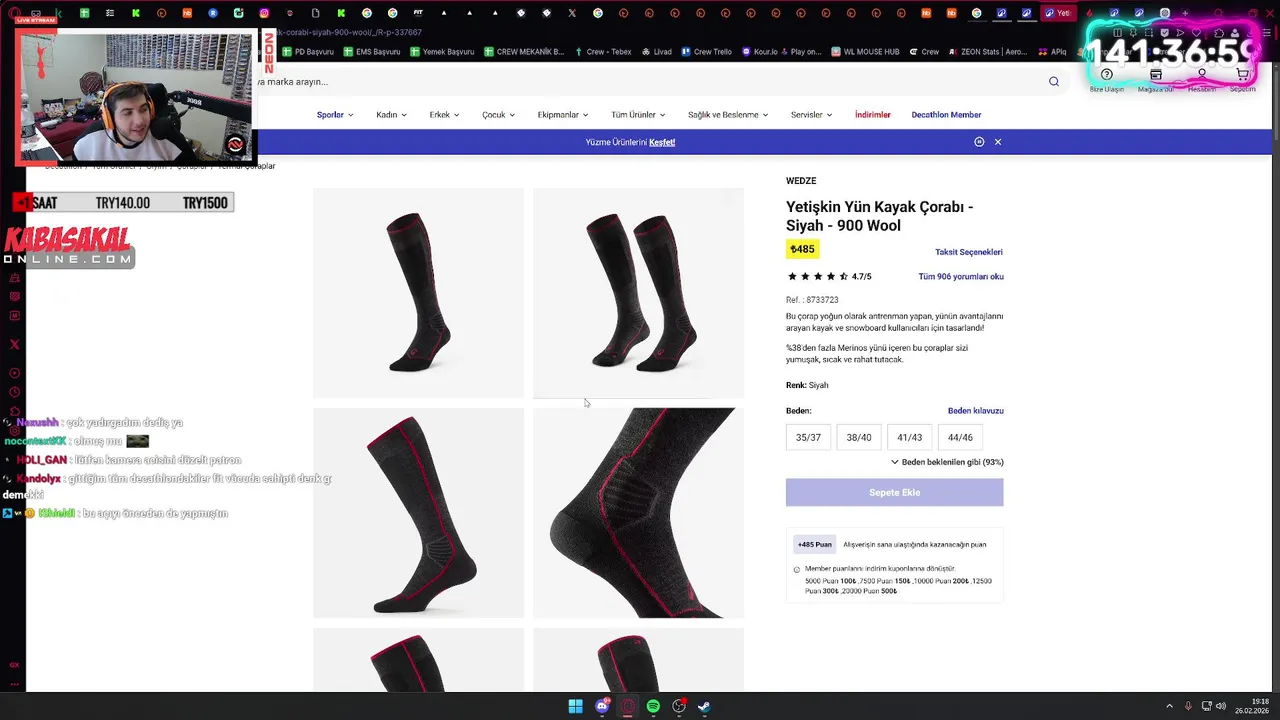This screenshot has width=1280, height=720.
Task: Open volume control in system tray
Action: click(1220, 706)
